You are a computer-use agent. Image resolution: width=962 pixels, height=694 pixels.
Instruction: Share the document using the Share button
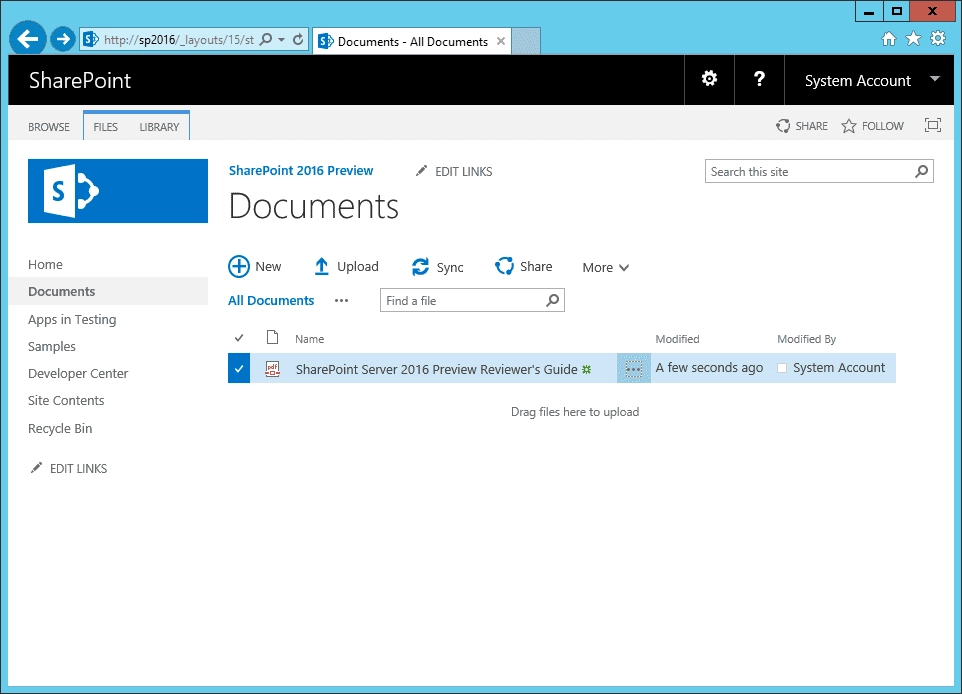click(x=523, y=266)
